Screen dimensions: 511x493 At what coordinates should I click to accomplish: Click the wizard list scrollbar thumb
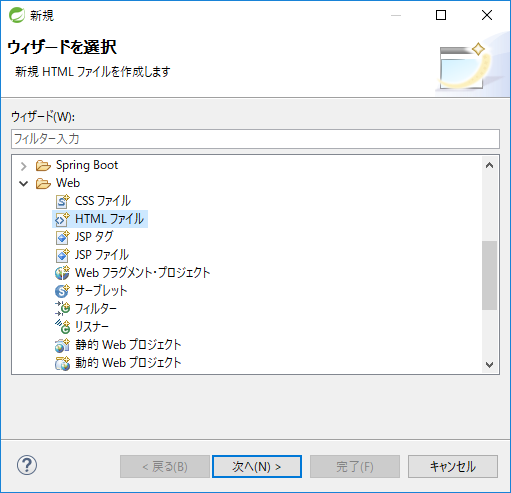pyautogui.click(x=489, y=275)
